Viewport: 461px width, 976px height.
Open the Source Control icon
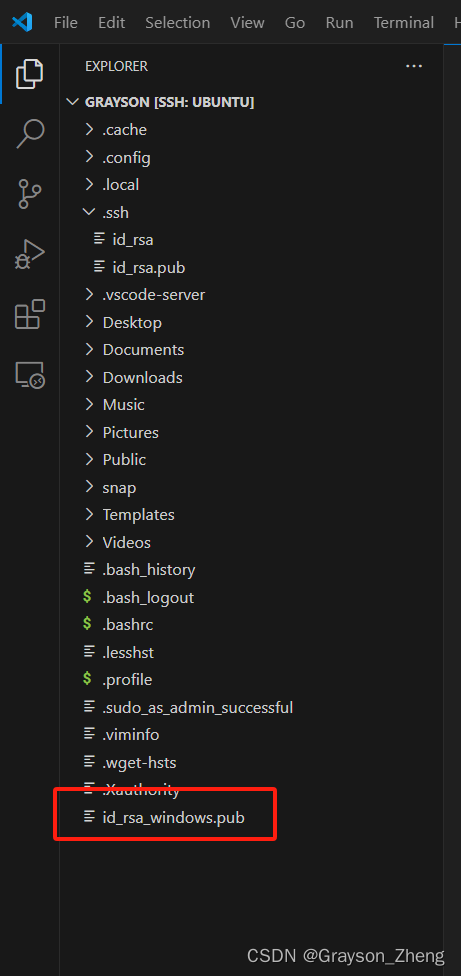(30, 194)
